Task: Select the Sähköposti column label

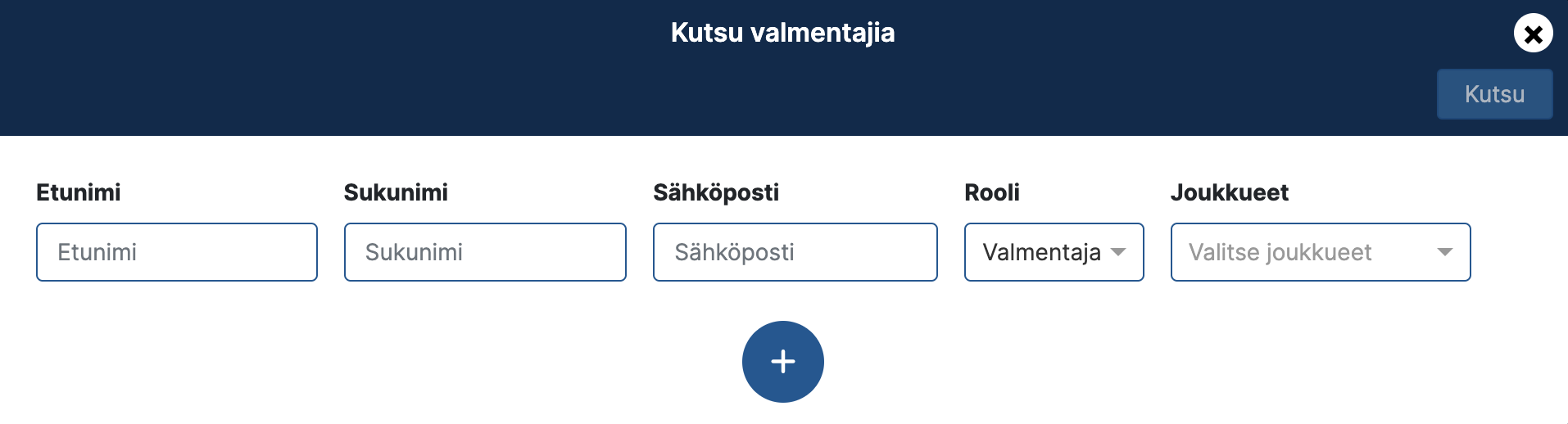Action: point(716,192)
